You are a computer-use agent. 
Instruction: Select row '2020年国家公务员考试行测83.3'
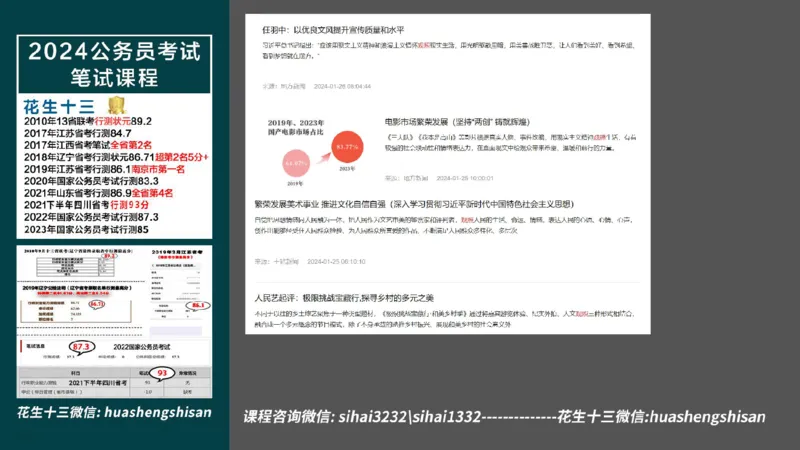(x=91, y=181)
